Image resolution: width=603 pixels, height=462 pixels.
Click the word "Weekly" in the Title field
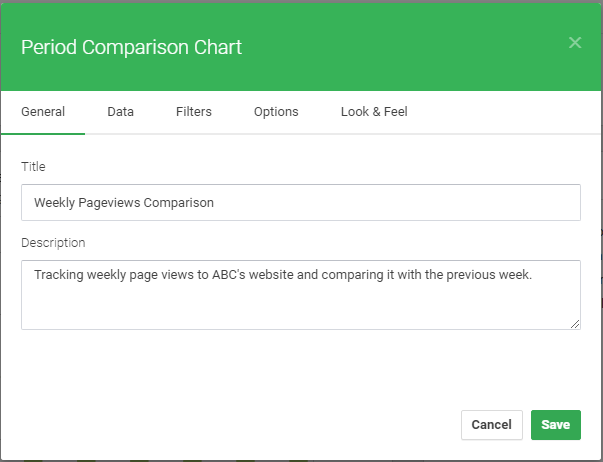pyautogui.click(x=55, y=202)
